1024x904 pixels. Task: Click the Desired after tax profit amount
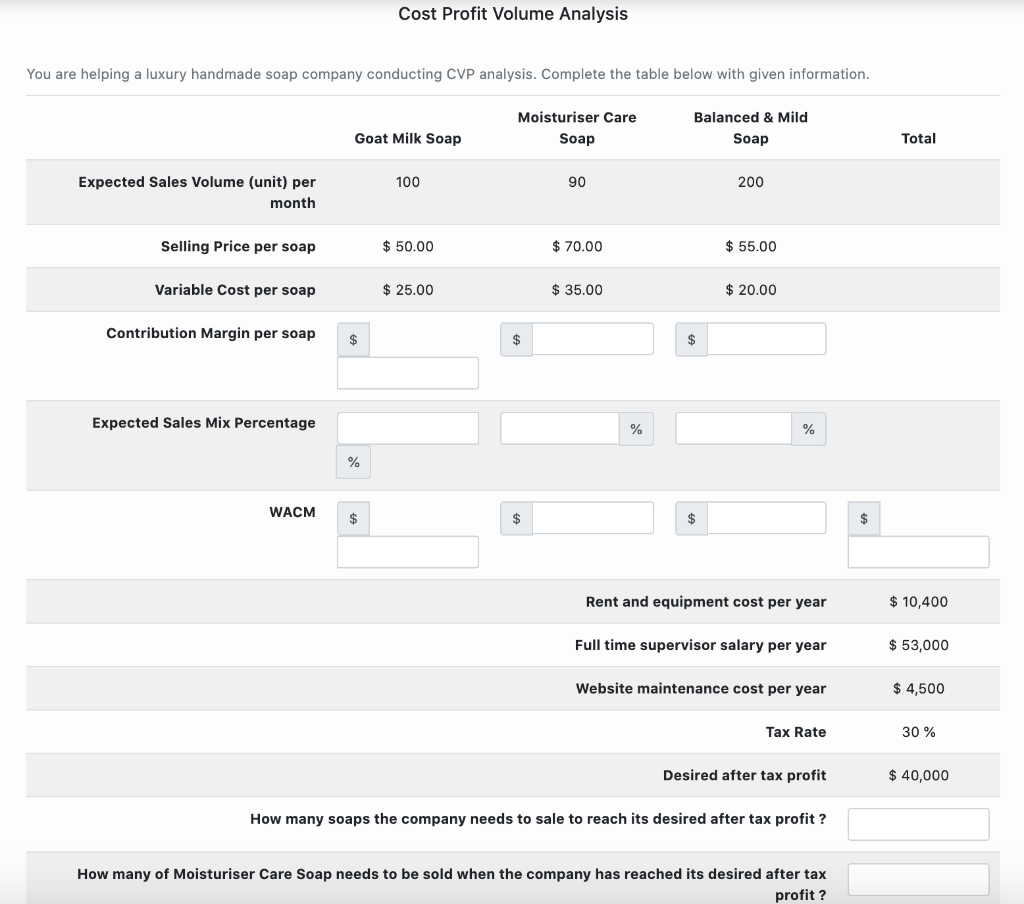(x=918, y=775)
